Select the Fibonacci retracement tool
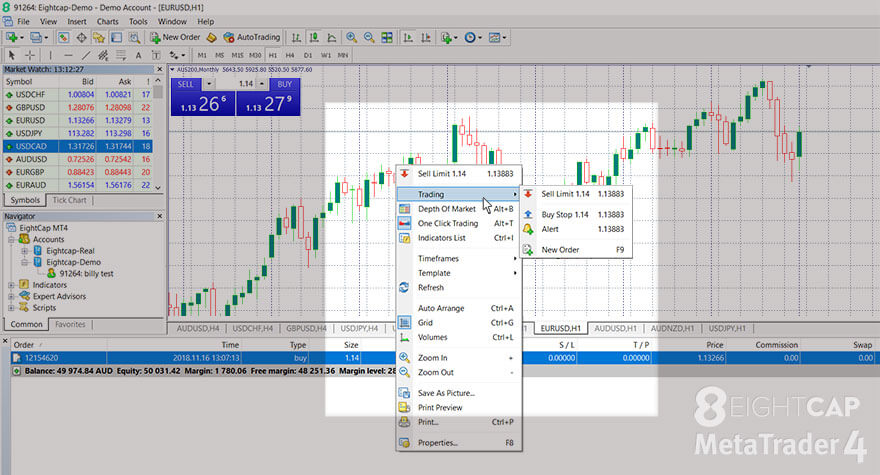The height and width of the screenshot is (475, 880). coord(121,55)
